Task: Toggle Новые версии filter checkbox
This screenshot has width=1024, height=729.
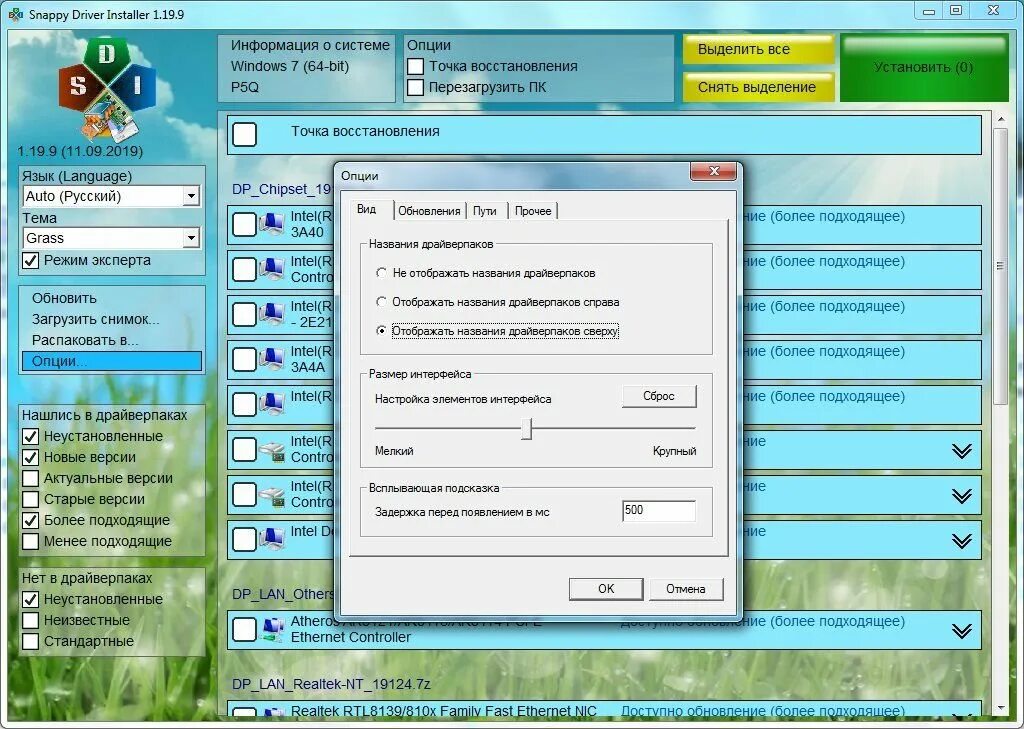Action: (x=31, y=457)
